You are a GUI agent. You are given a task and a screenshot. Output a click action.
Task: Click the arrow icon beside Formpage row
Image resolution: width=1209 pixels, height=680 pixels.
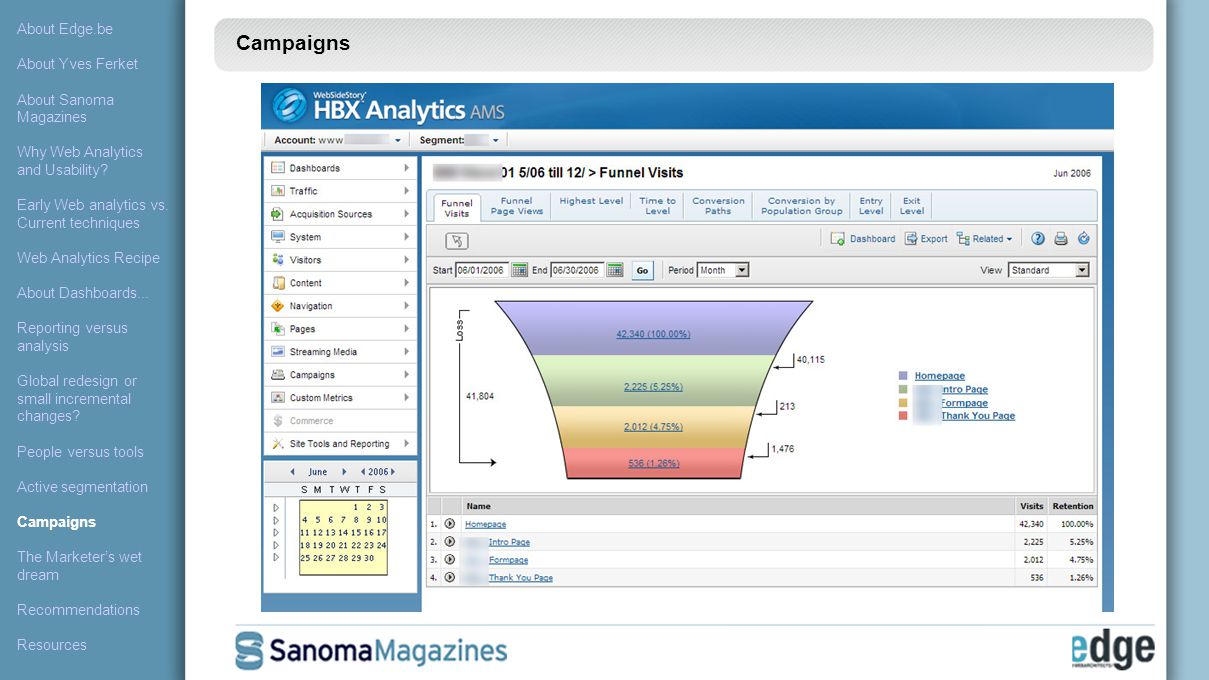pyautogui.click(x=450, y=560)
